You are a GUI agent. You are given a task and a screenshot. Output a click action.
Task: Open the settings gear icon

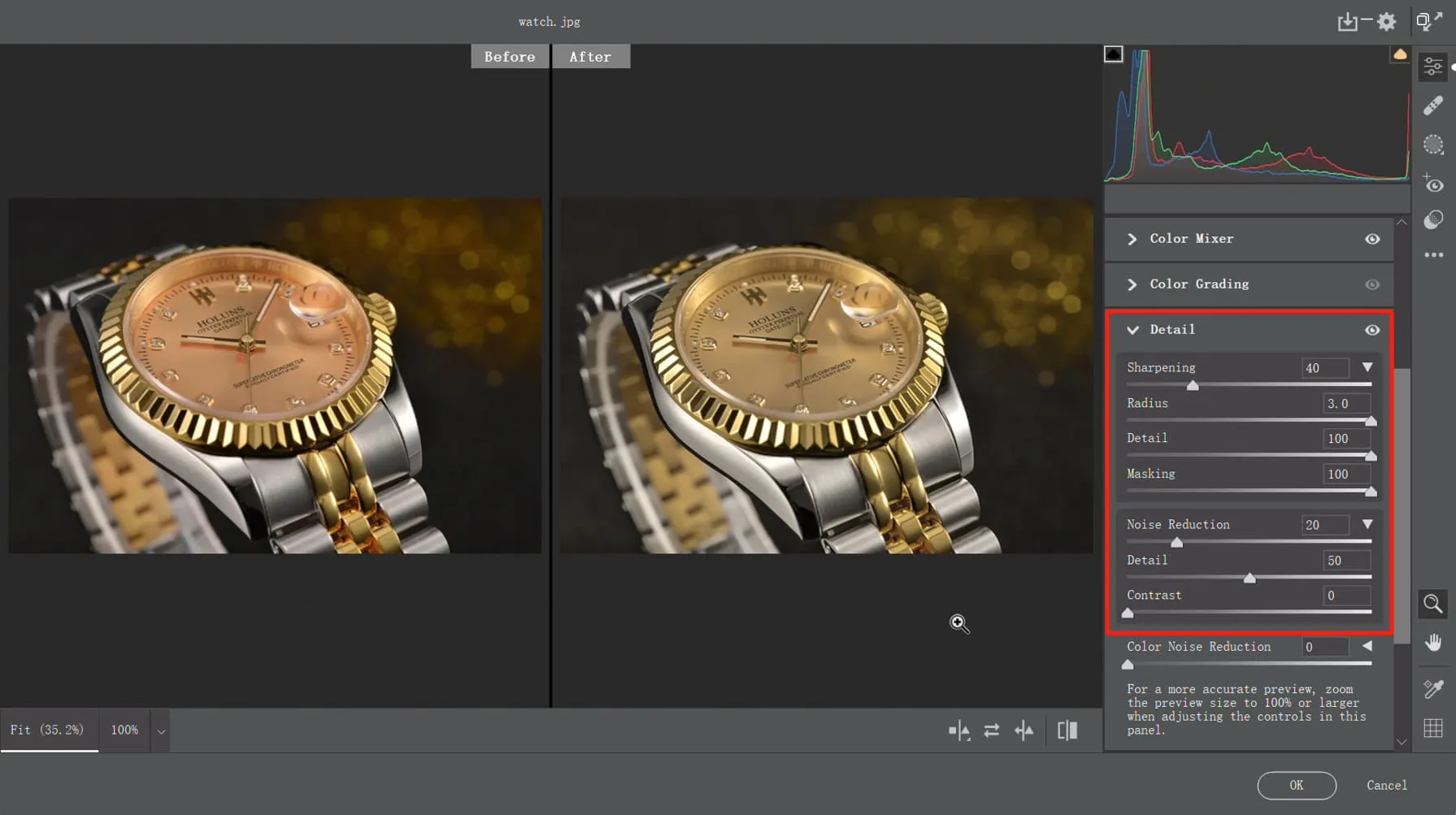(x=1387, y=22)
